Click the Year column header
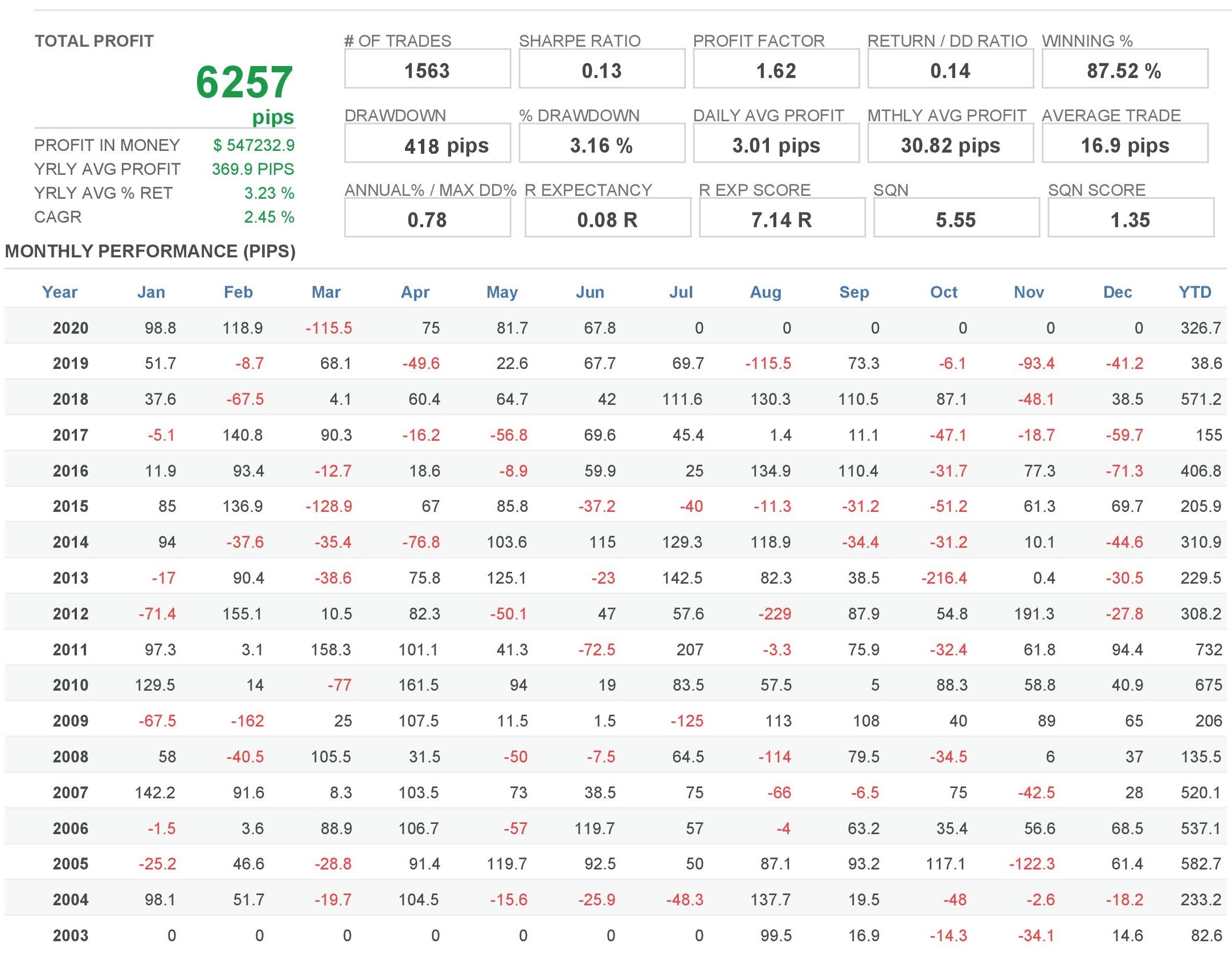This screenshot has height=956, width=1232. pos(60,292)
